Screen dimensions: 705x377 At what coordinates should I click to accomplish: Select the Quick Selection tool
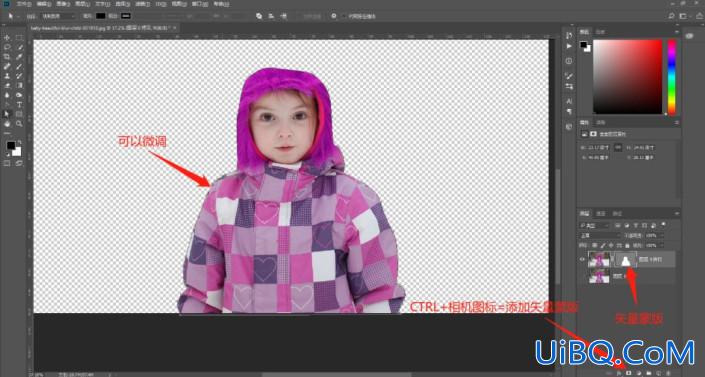(19, 47)
